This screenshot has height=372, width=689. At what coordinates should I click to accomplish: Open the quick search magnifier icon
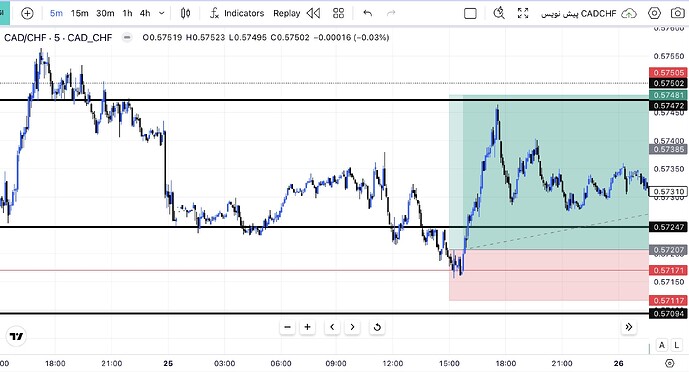pyautogui.click(x=499, y=13)
